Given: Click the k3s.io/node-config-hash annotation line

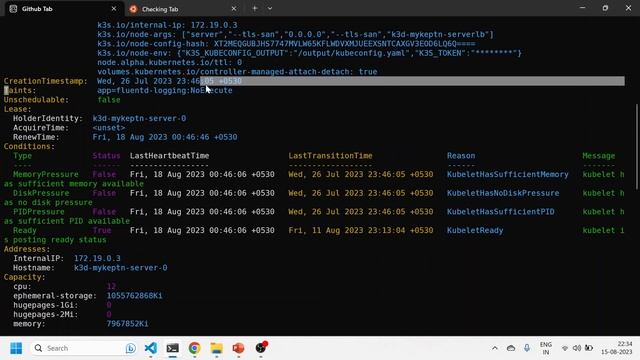Looking at the screenshot, I should (286, 44).
